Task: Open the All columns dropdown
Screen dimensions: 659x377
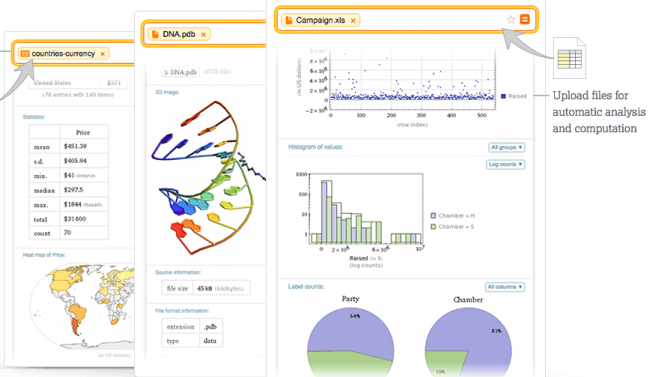Action: [x=505, y=287]
